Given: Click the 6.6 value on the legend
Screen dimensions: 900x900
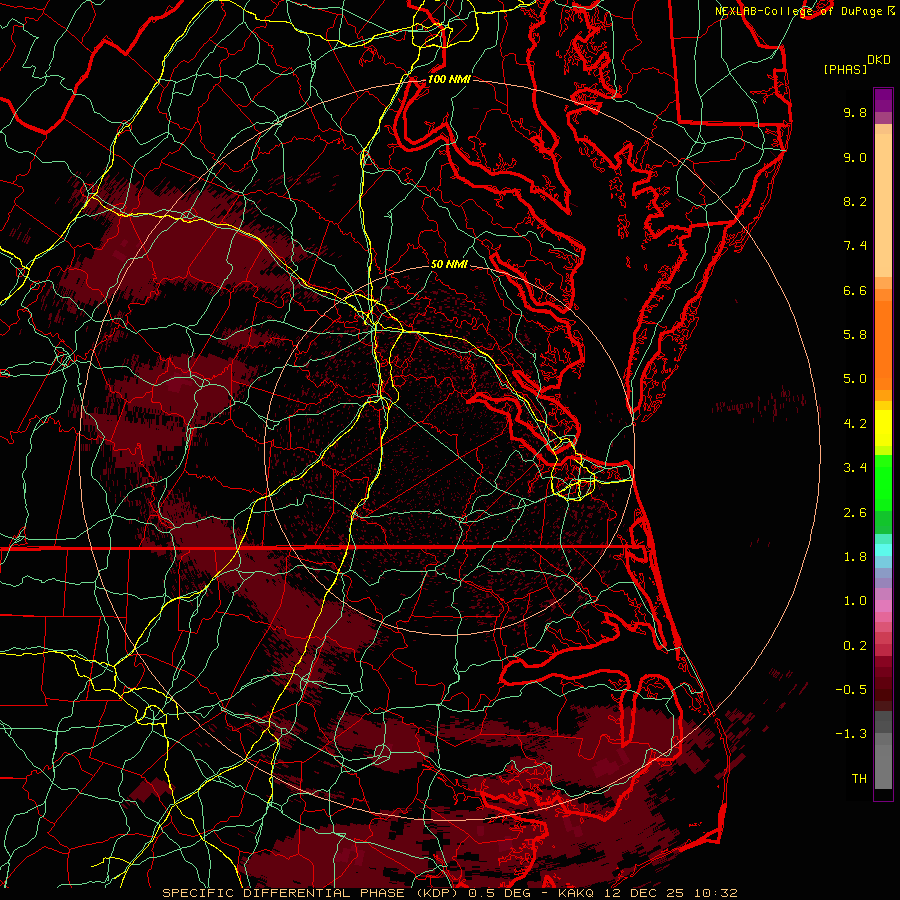Looking at the screenshot, I should [855, 290].
